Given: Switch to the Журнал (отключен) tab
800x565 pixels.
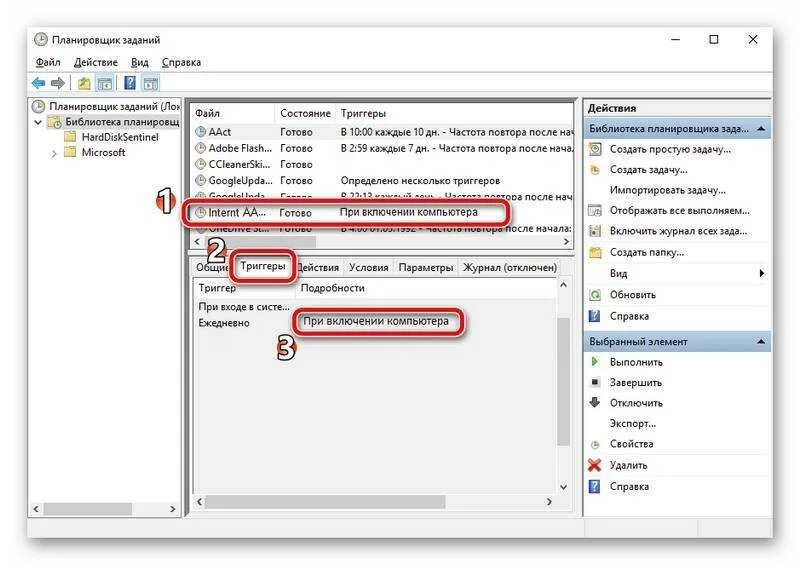Looking at the screenshot, I should click(510, 267).
